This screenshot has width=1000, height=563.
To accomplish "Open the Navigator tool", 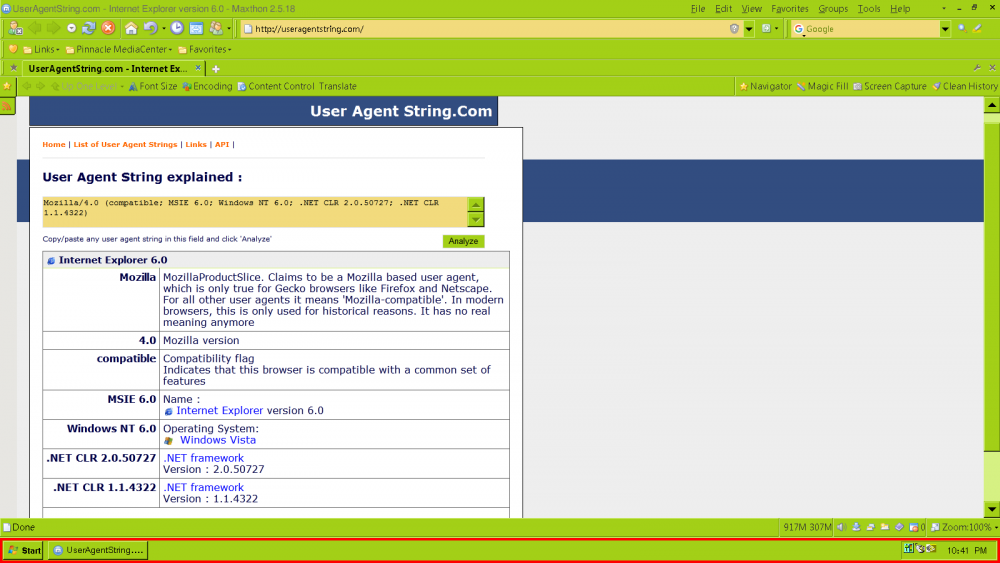I will pyautogui.click(x=765, y=86).
